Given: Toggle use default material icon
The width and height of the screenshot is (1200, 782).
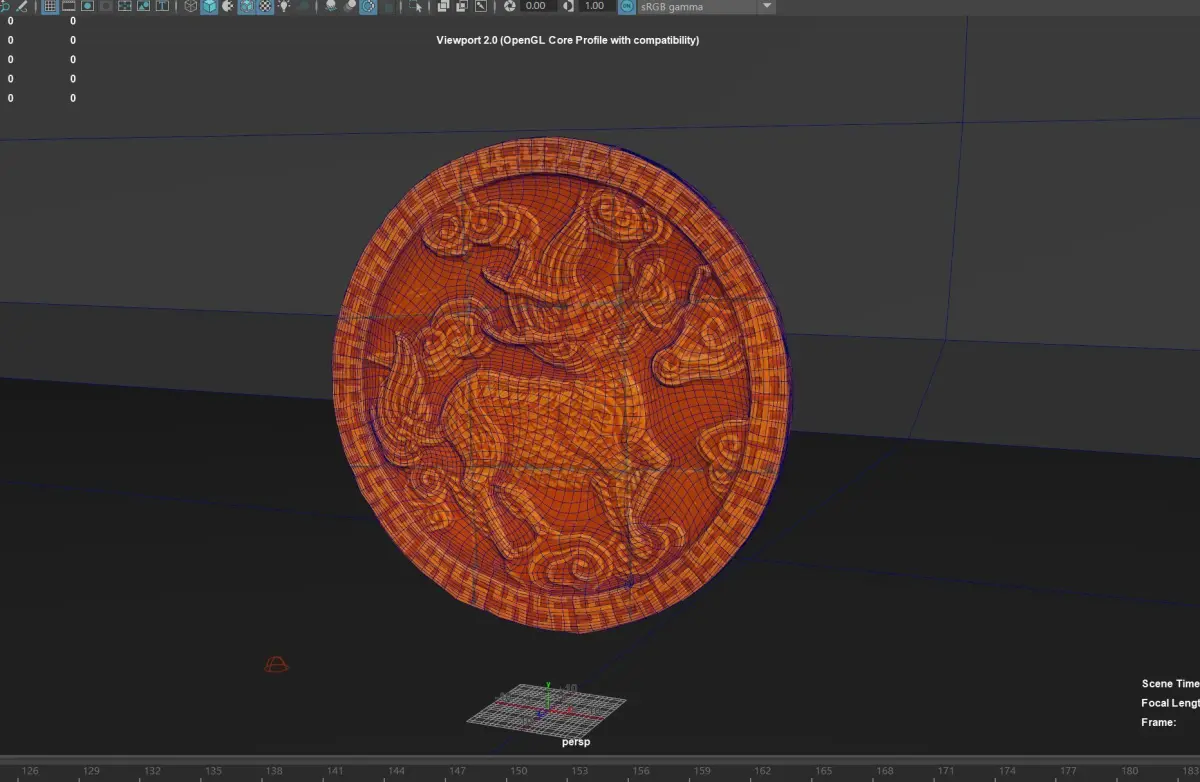Looking at the screenshot, I should coord(227,6).
